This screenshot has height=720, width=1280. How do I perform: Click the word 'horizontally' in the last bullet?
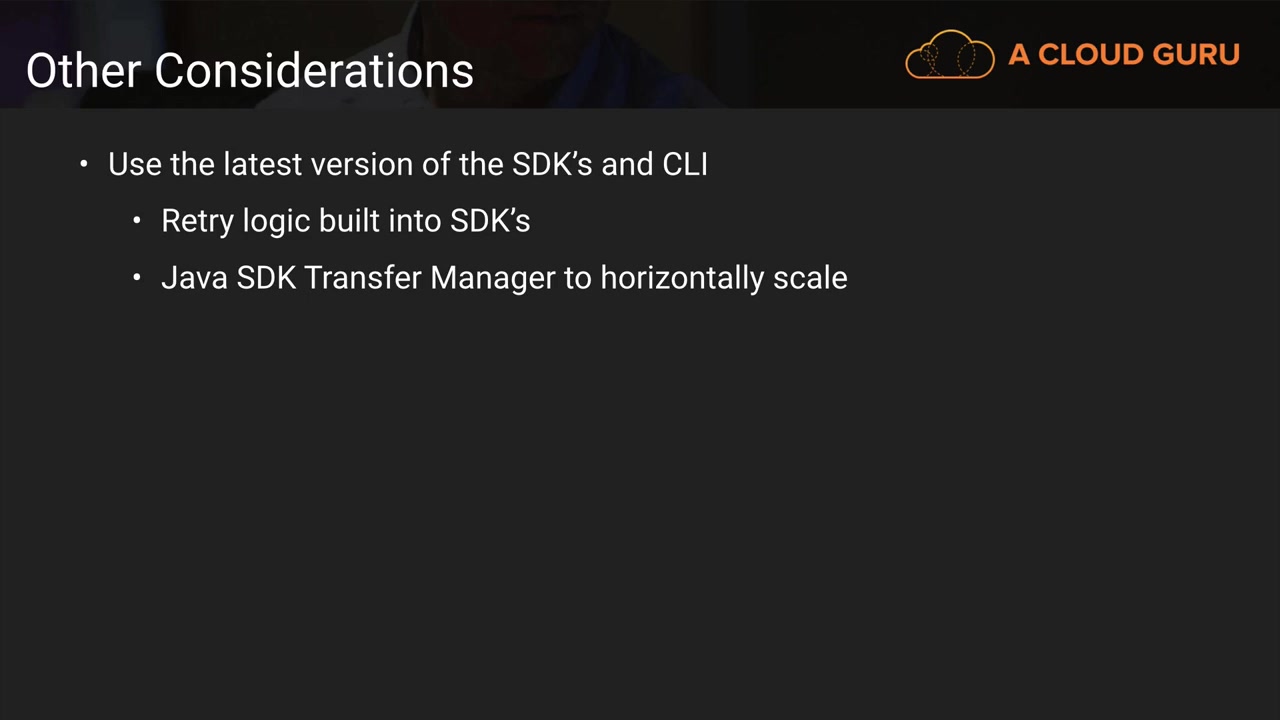click(682, 278)
